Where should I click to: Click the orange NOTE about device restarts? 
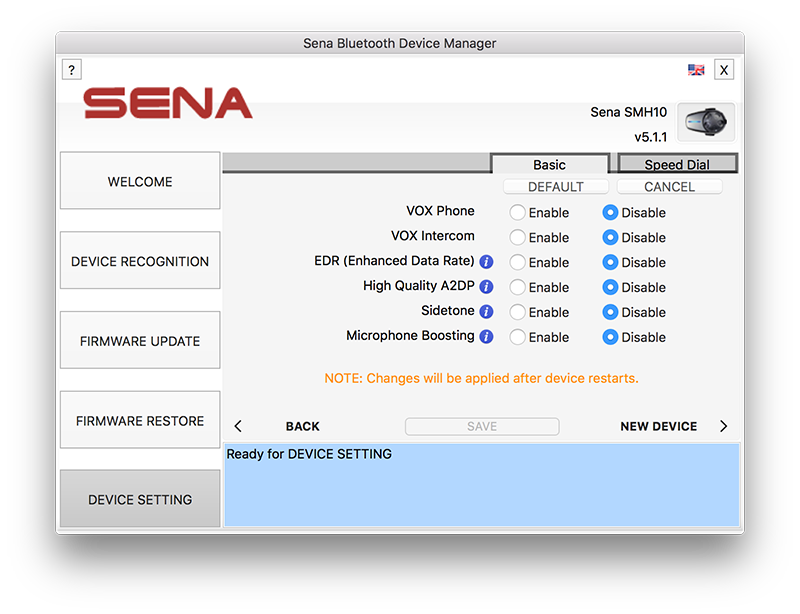[482, 378]
